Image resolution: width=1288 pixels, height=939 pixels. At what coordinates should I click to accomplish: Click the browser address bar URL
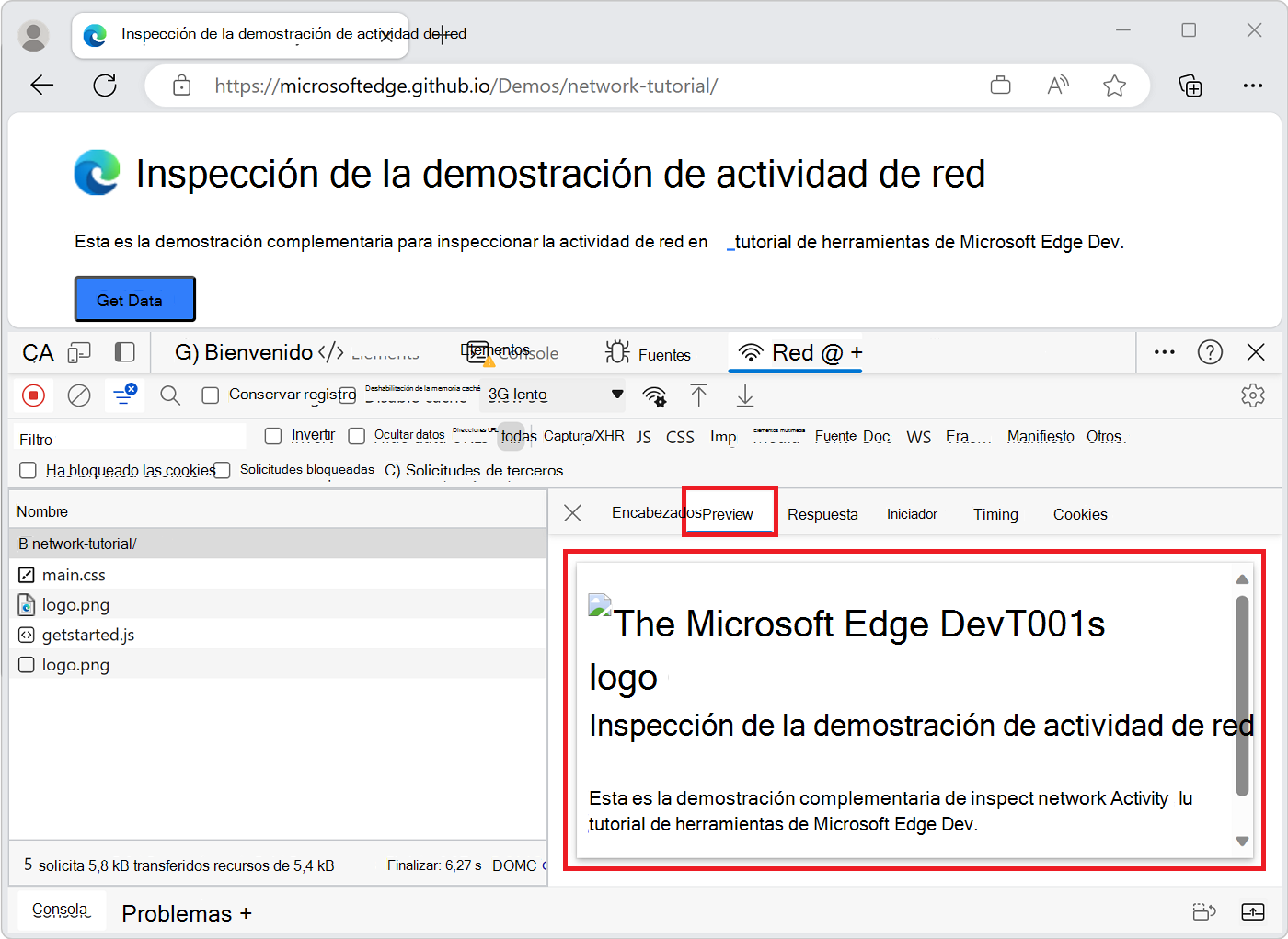click(x=466, y=86)
